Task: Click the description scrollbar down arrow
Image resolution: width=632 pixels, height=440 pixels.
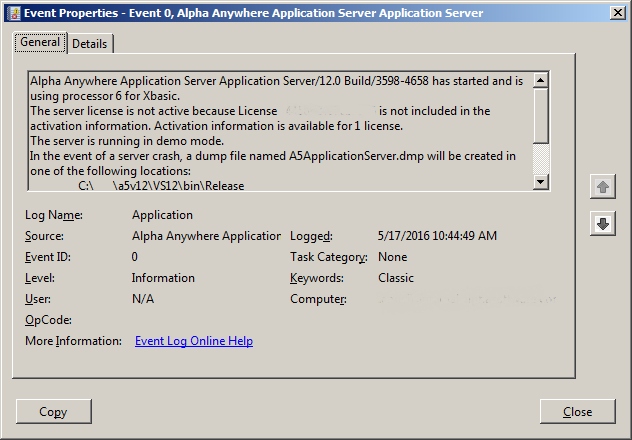Action: (x=541, y=182)
